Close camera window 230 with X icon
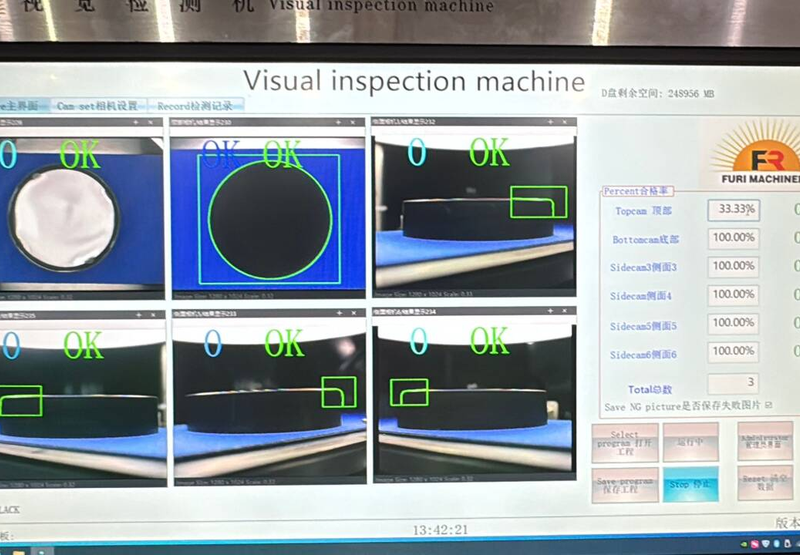The height and width of the screenshot is (555, 800). pos(353,122)
